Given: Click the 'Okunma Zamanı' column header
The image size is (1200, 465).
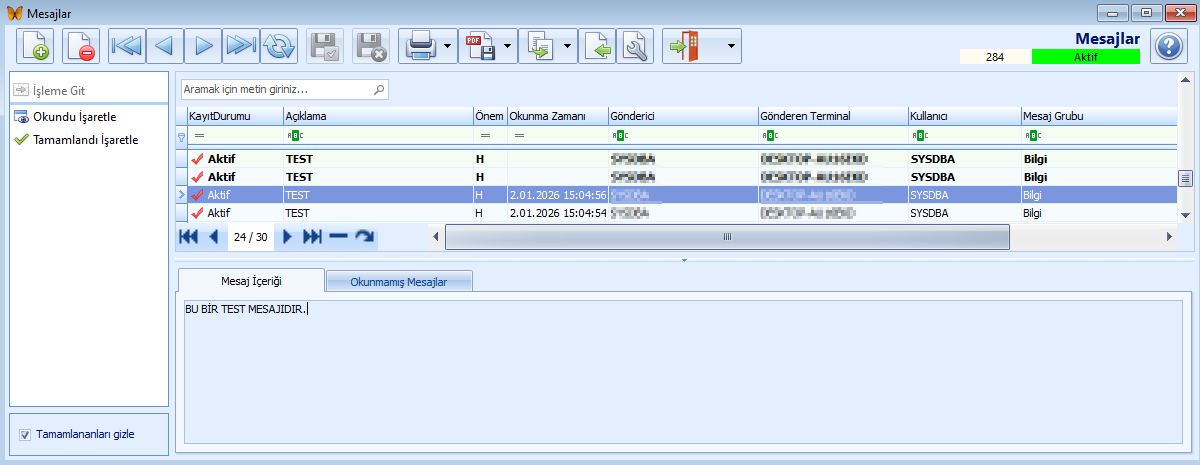Looking at the screenshot, I should [x=546, y=116].
